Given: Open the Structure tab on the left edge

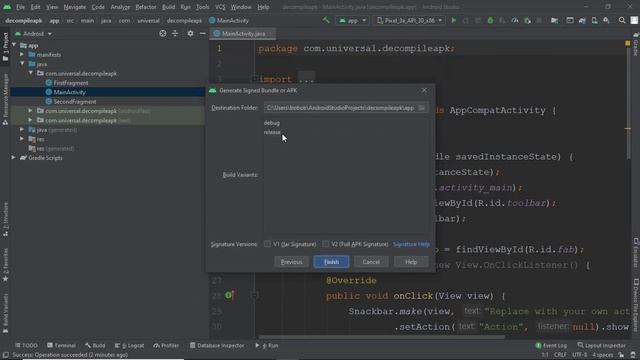Looking at the screenshot, I should [5, 220].
